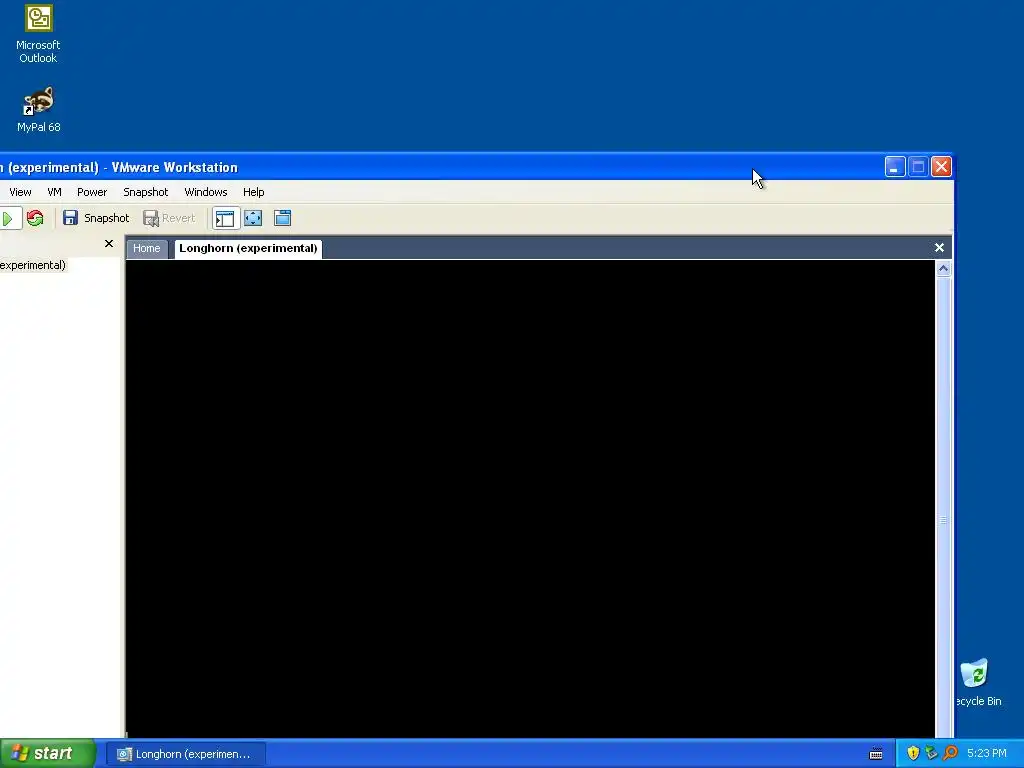Viewport: 1024px width, 768px height.
Task: Open the Microsoft Outlook desktop icon
Action: [38, 34]
